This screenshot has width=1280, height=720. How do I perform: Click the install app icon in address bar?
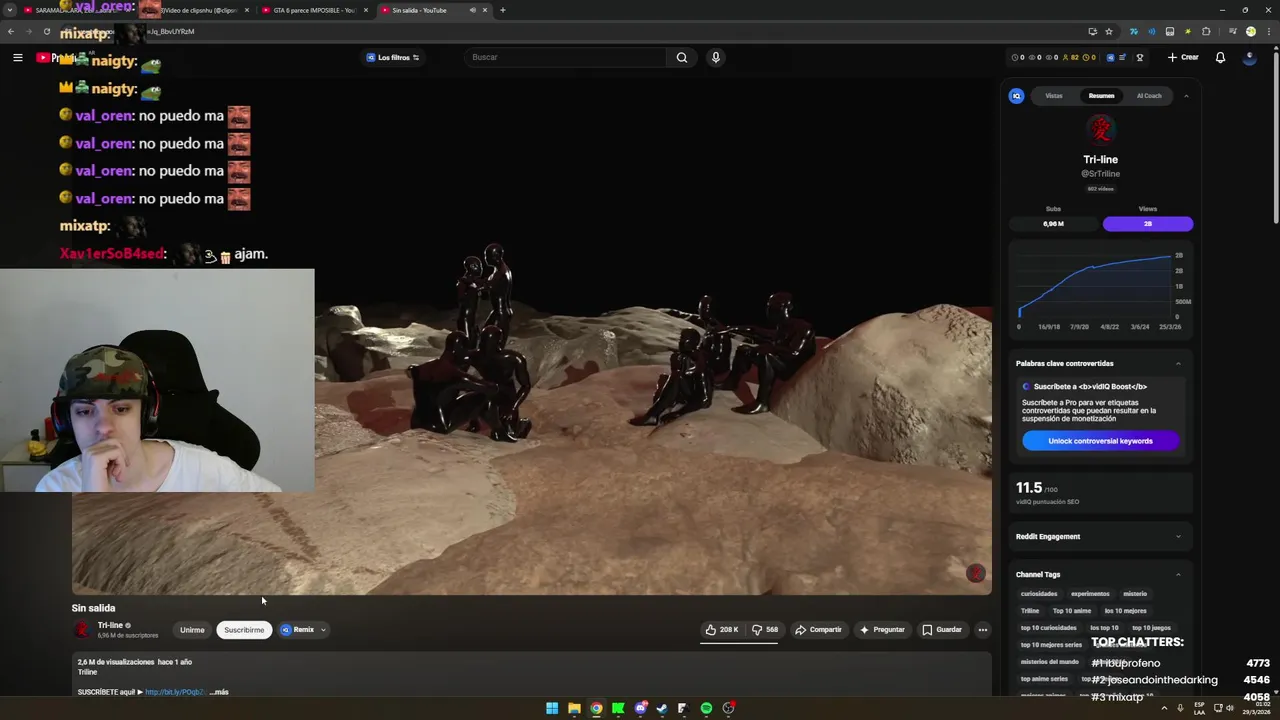pyautogui.click(x=1092, y=31)
